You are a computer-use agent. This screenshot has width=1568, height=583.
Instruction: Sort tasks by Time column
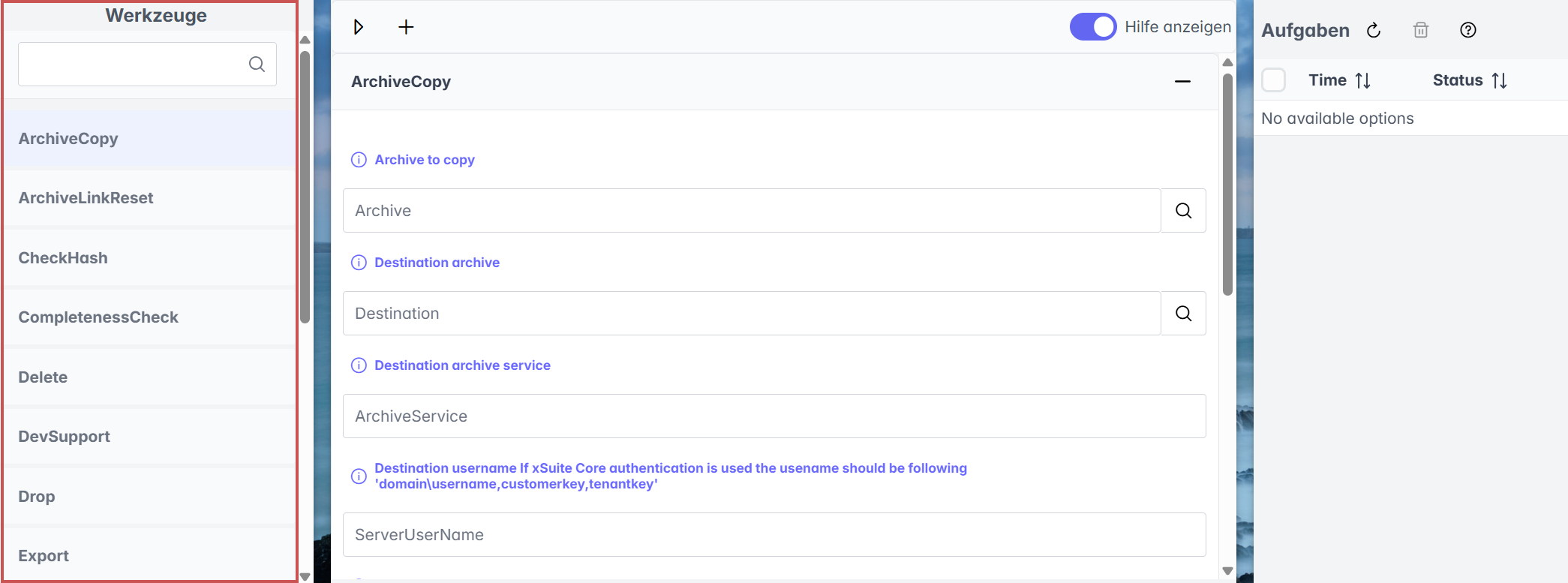point(1362,80)
